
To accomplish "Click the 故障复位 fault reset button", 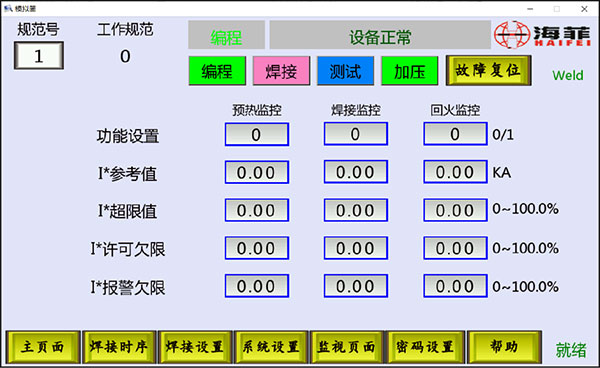I will tap(488, 70).
